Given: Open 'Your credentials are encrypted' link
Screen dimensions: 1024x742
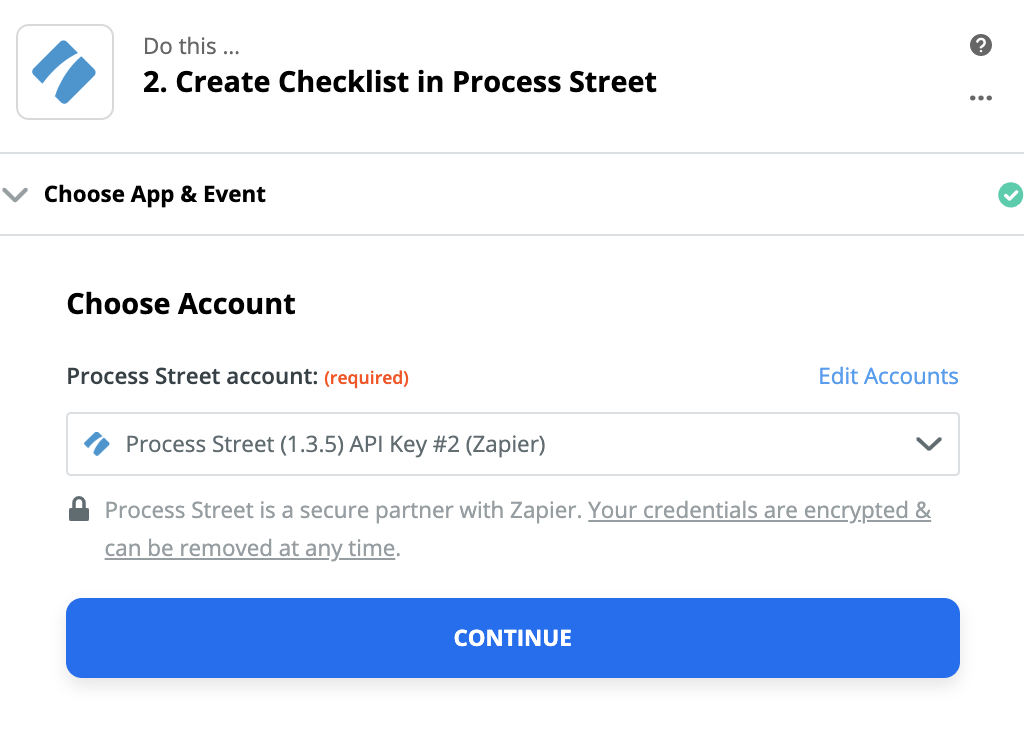Looking at the screenshot, I should [759, 510].
